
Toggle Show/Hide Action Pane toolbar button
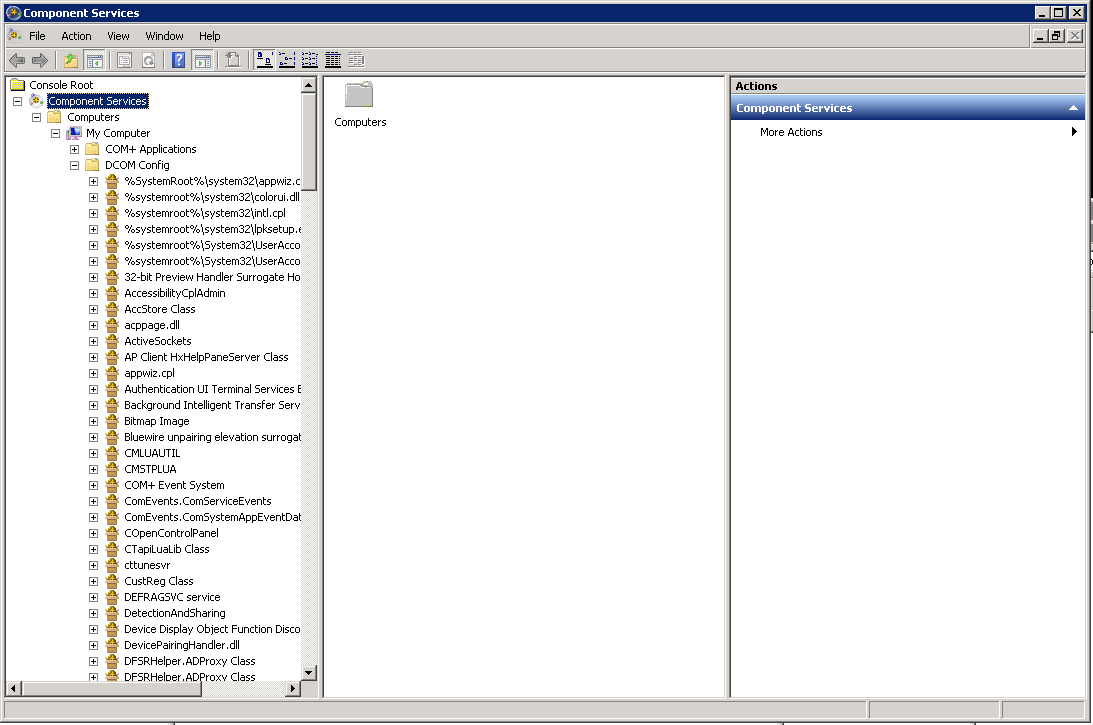pos(202,60)
